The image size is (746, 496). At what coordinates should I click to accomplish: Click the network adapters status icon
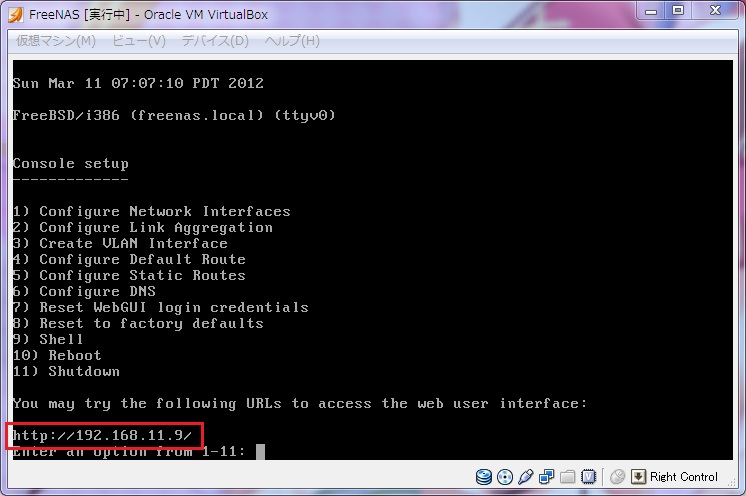pyautogui.click(x=546, y=477)
